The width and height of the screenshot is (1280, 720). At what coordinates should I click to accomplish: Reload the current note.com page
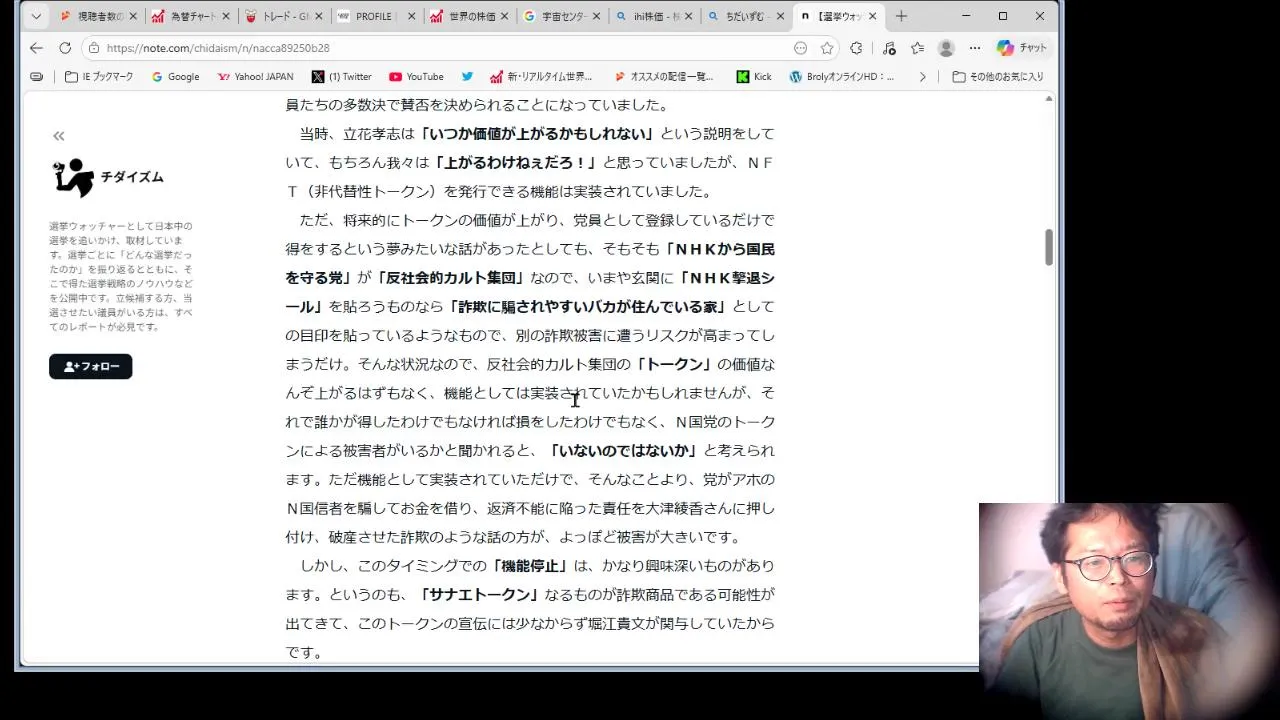(x=65, y=48)
